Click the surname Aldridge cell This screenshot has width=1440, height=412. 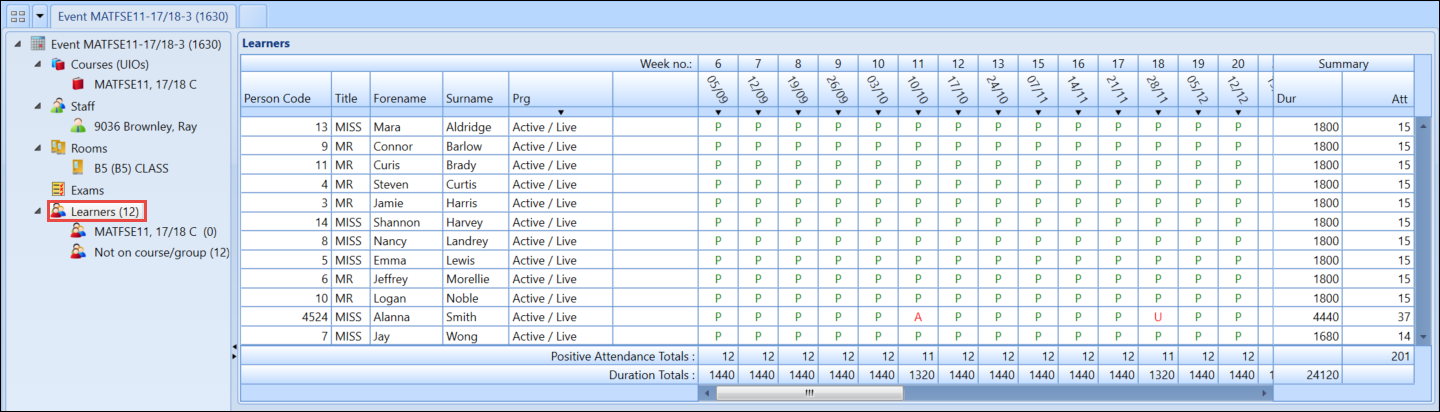point(475,127)
